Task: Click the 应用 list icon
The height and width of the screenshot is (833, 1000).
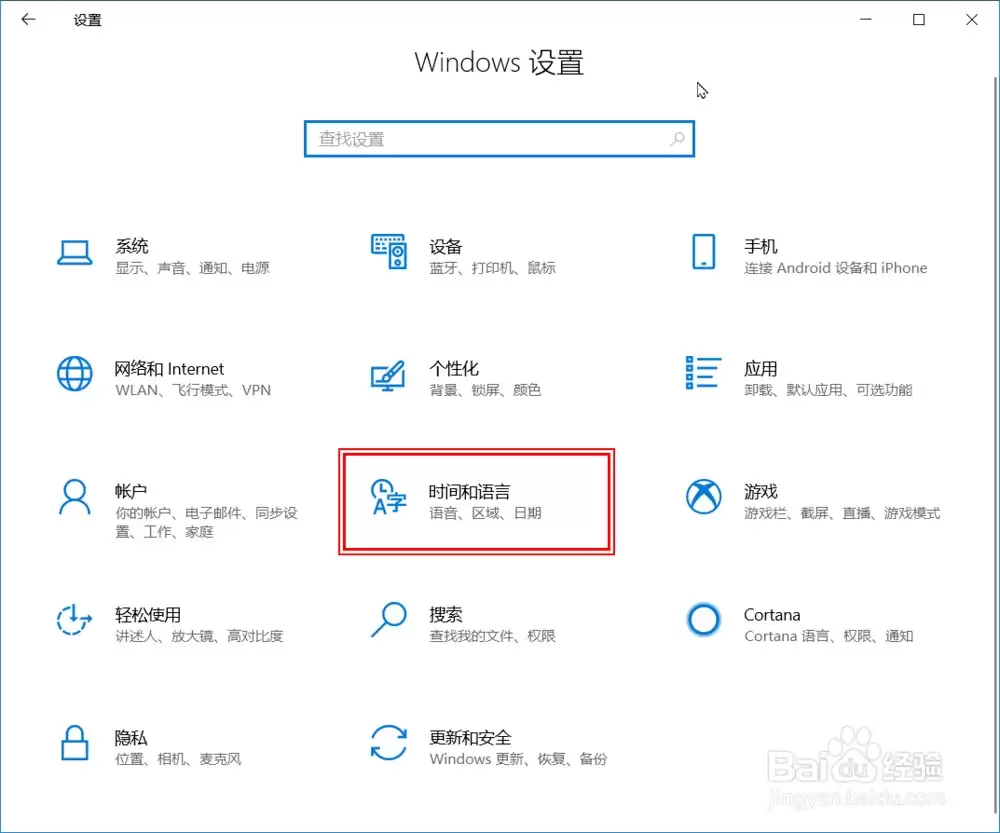Action: pos(703,373)
